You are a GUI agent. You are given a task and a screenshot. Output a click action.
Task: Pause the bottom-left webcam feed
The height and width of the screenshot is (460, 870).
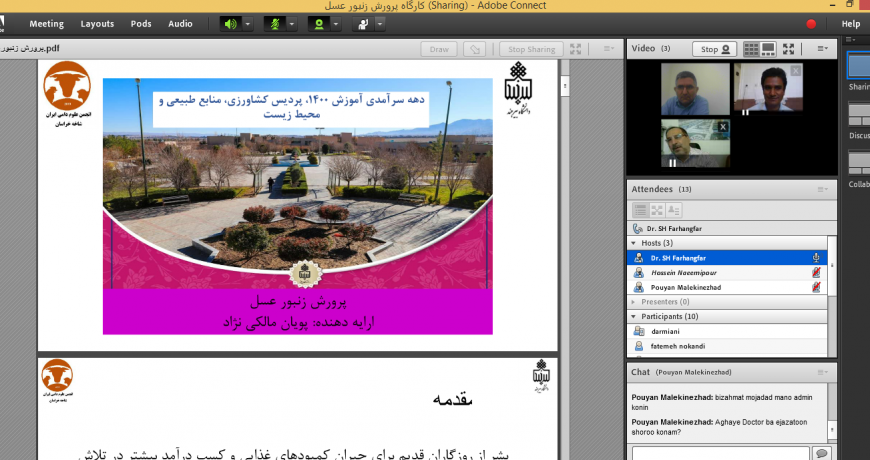click(672, 163)
